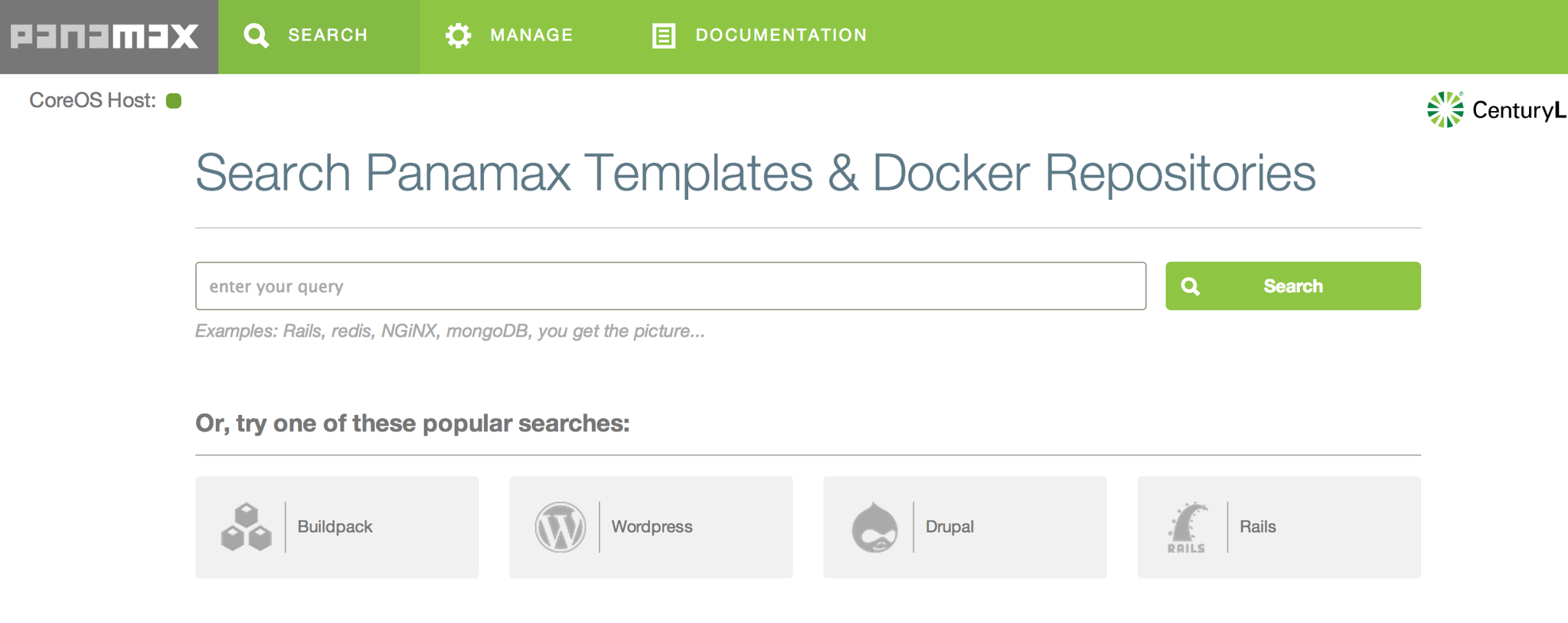The height and width of the screenshot is (623, 1568).
Task: Click the green CoreOS Host status indicator
Action: point(174,100)
